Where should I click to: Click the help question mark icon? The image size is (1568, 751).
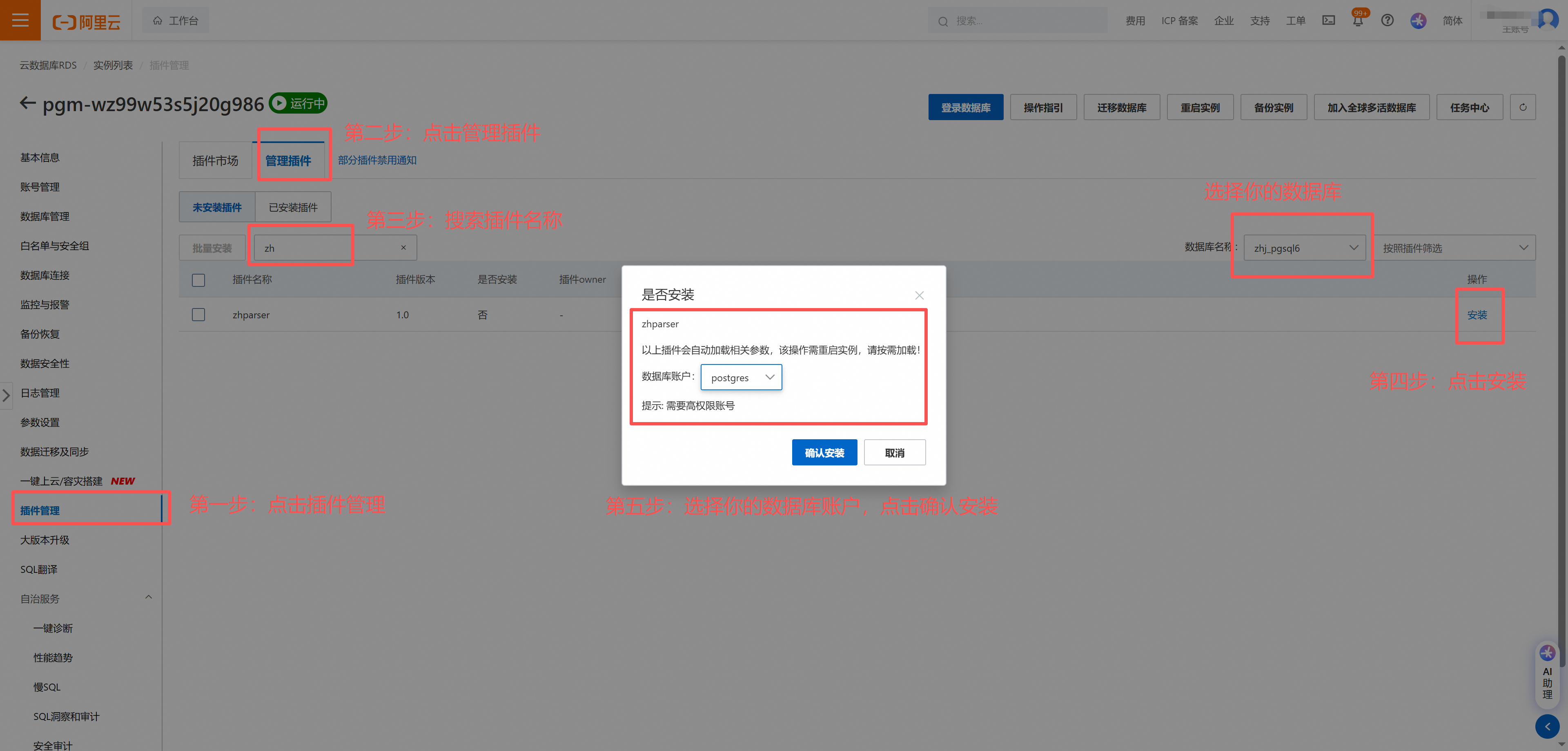point(1387,20)
